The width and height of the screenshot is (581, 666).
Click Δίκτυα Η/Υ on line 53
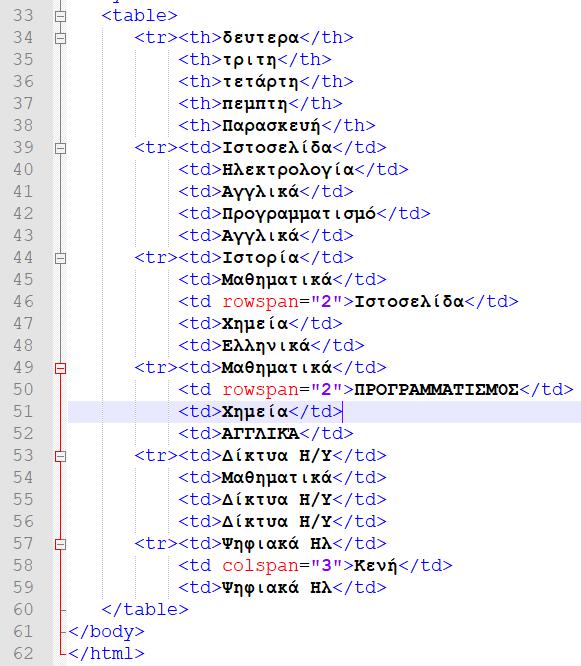pos(277,456)
